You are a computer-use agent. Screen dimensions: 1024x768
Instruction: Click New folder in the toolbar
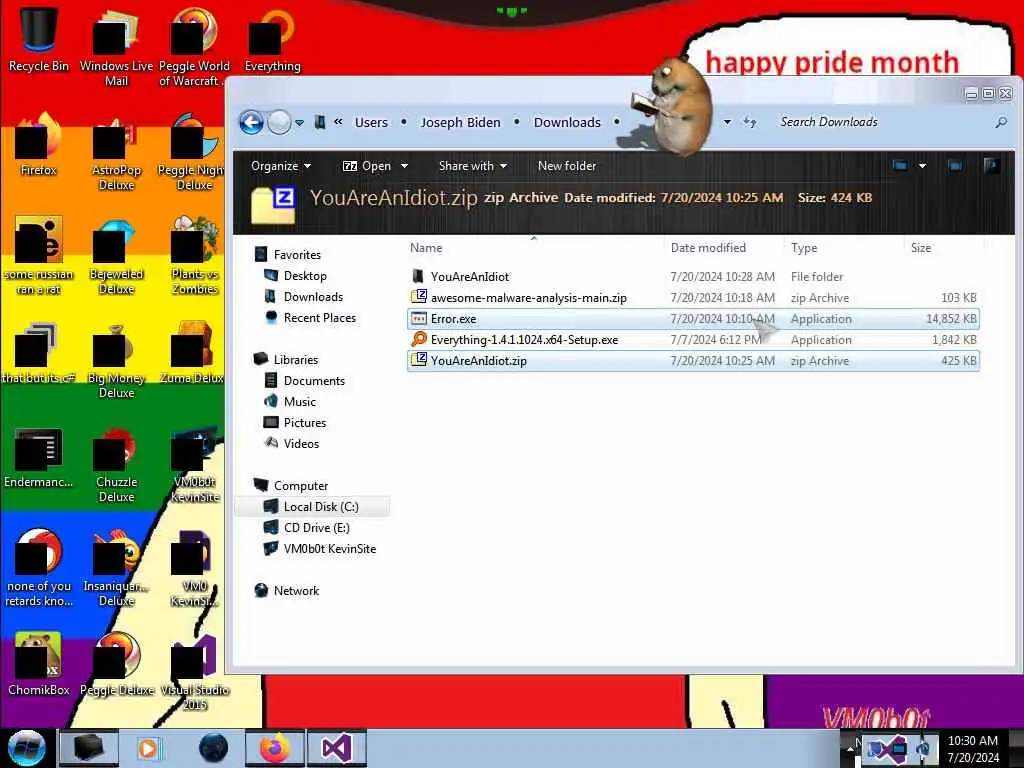point(567,166)
